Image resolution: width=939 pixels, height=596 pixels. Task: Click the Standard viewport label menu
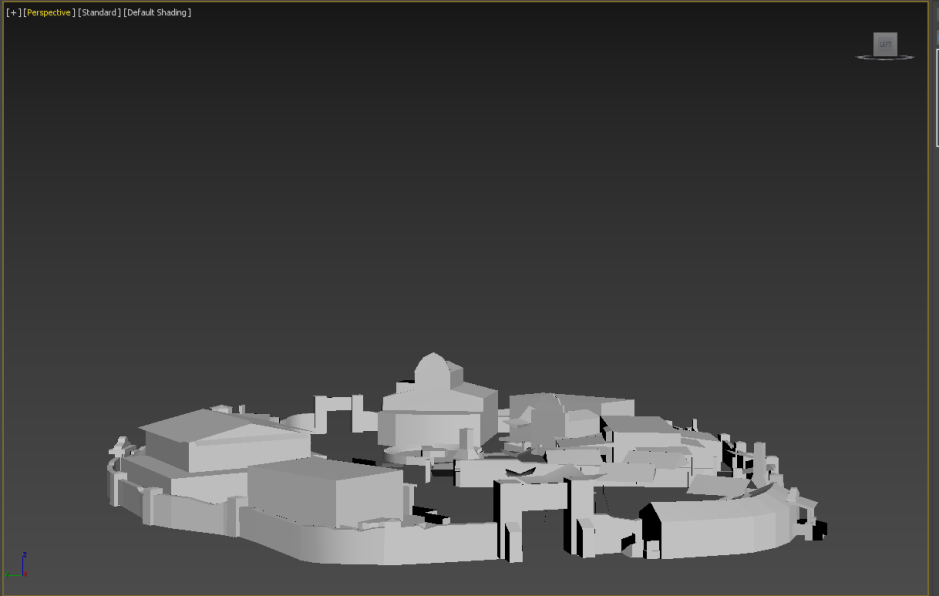point(99,13)
